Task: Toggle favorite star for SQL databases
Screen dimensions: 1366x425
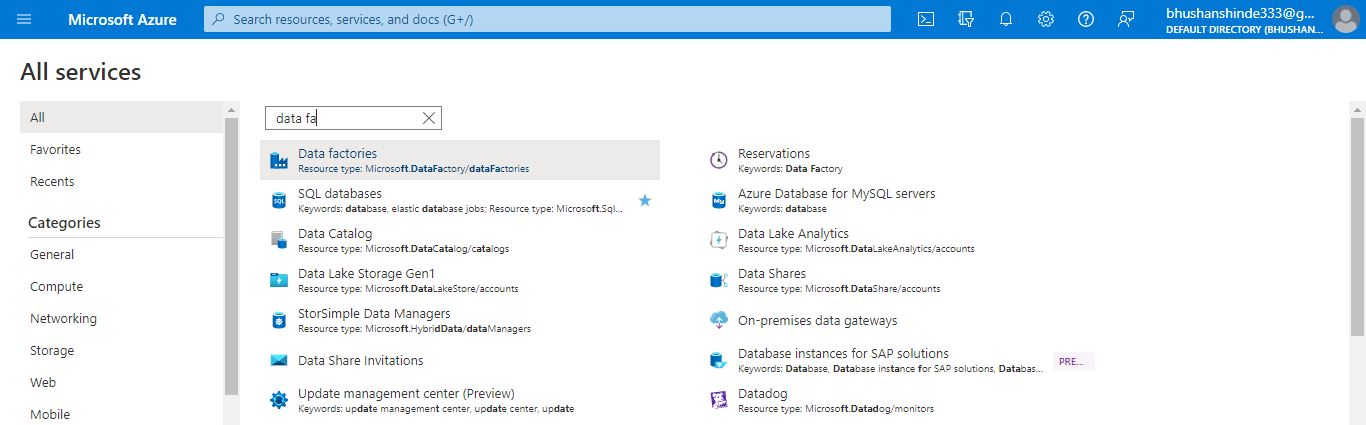Action: 645,200
